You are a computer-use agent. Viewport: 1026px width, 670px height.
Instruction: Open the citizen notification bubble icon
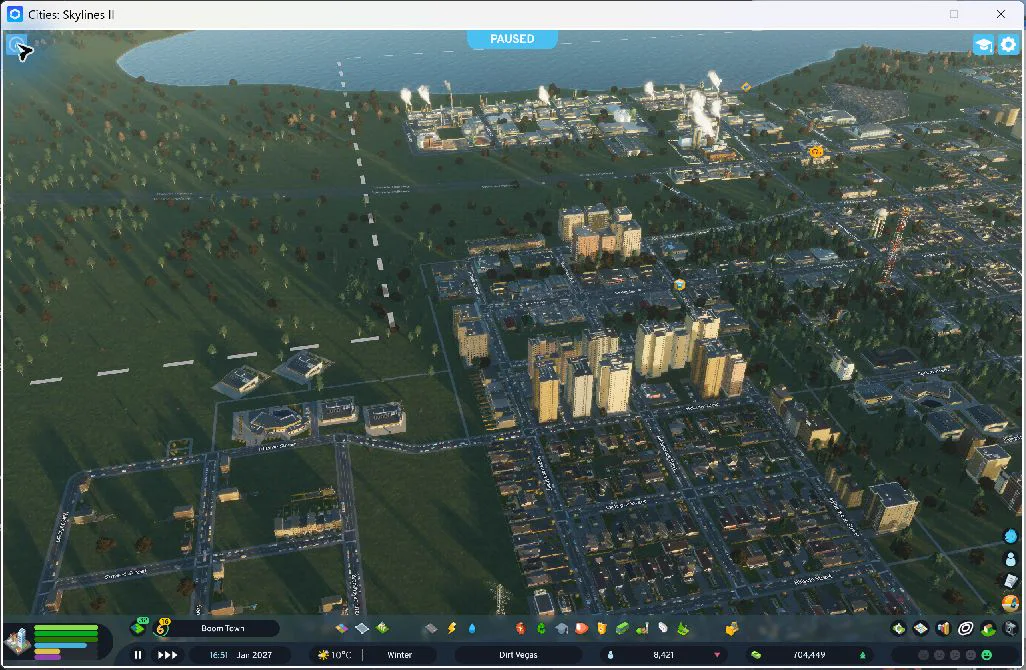(1010, 558)
